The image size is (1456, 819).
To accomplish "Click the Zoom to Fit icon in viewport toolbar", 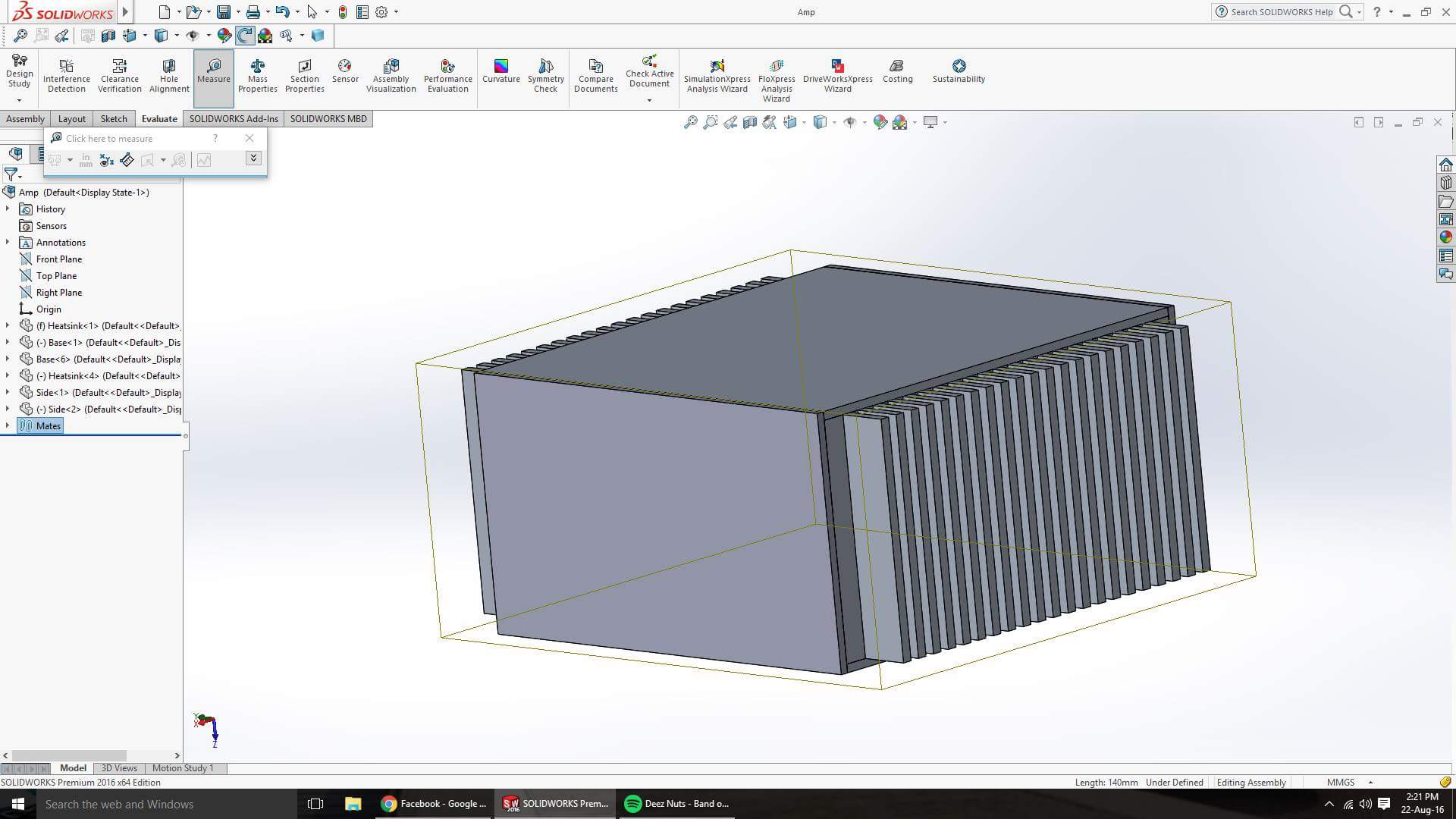I will 691,122.
